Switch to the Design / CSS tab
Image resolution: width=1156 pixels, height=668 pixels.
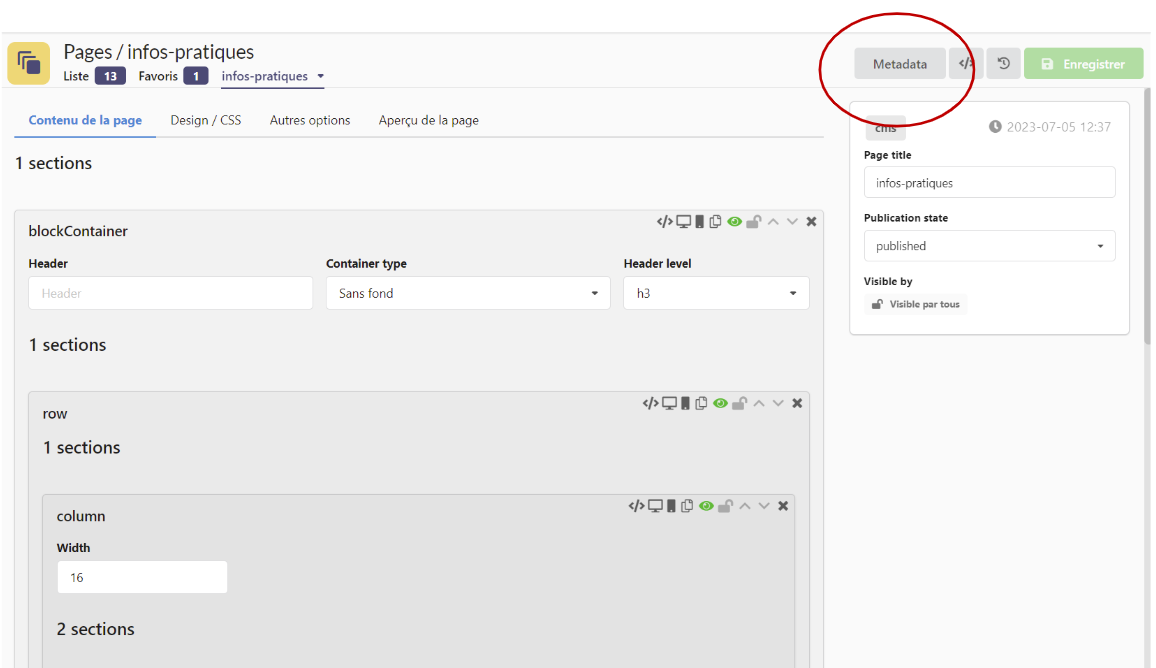pyautogui.click(x=205, y=120)
